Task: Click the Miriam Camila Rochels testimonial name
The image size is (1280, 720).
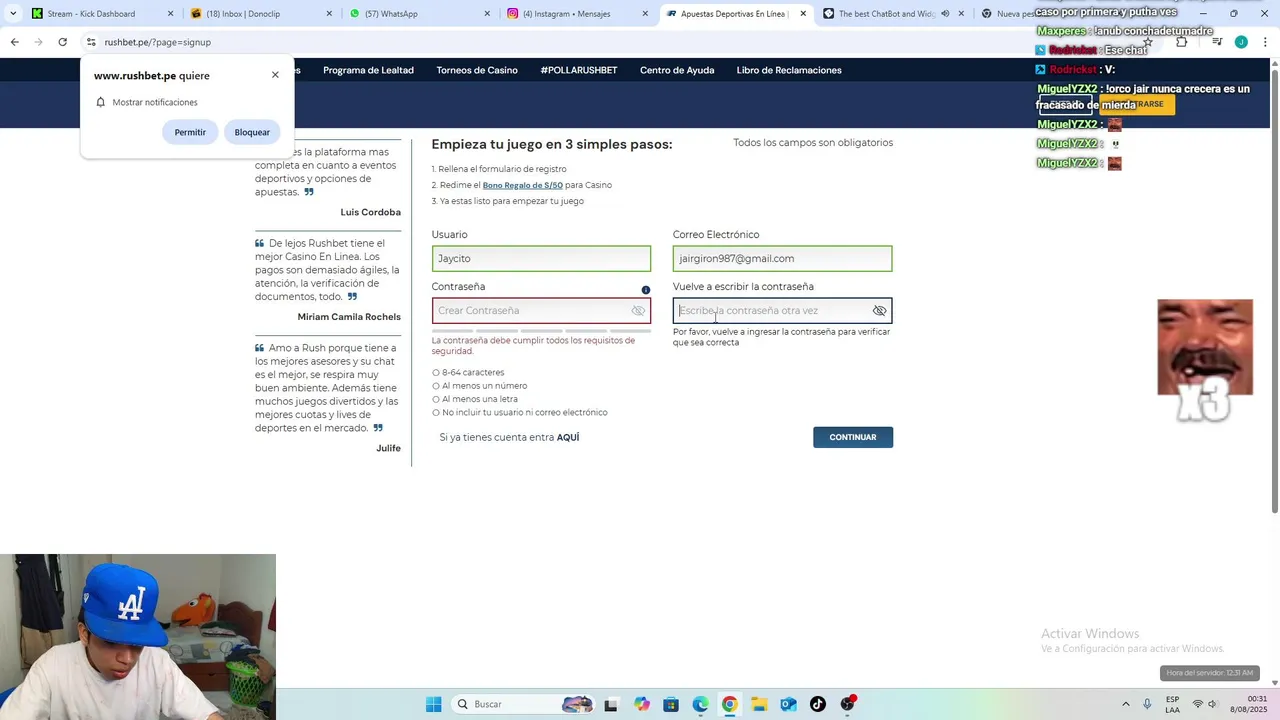Action: click(x=349, y=317)
